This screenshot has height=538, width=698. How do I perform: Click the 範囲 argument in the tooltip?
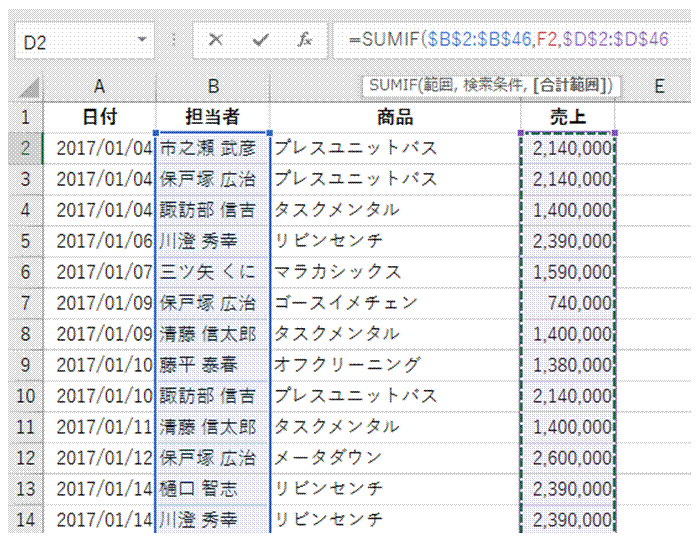tap(438, 85)
